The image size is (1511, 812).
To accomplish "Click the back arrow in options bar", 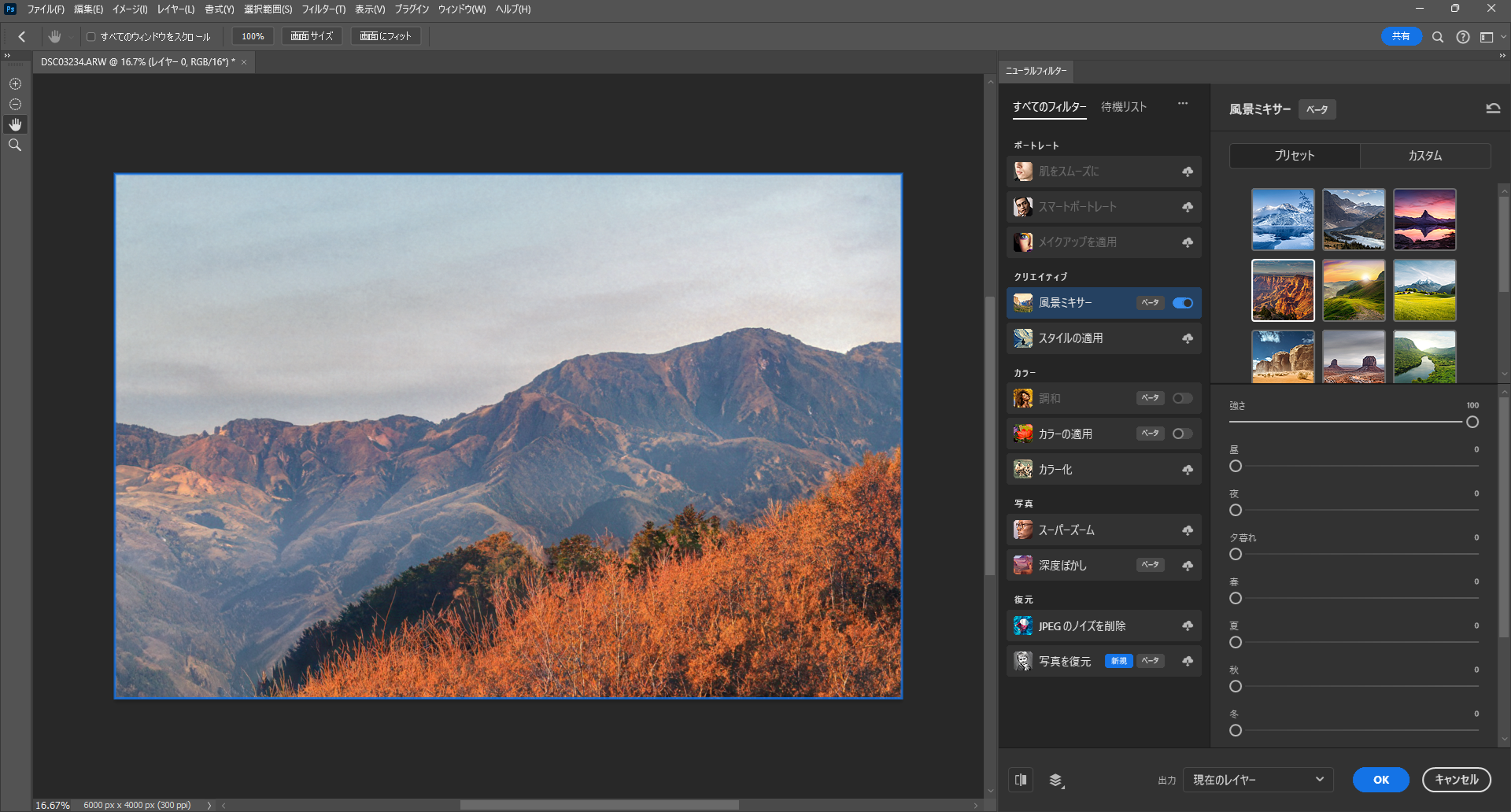I will tap(22, 36).
